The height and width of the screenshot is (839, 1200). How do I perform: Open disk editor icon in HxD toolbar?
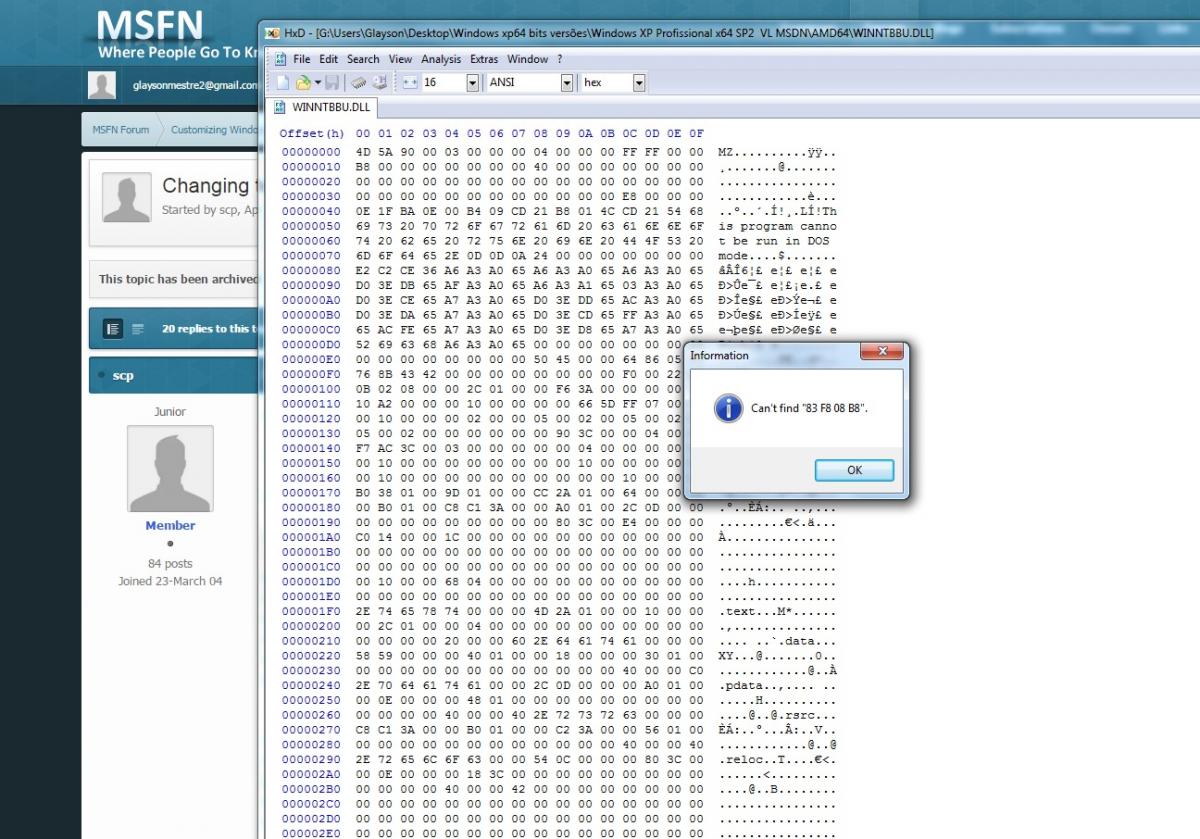[380, 82]
